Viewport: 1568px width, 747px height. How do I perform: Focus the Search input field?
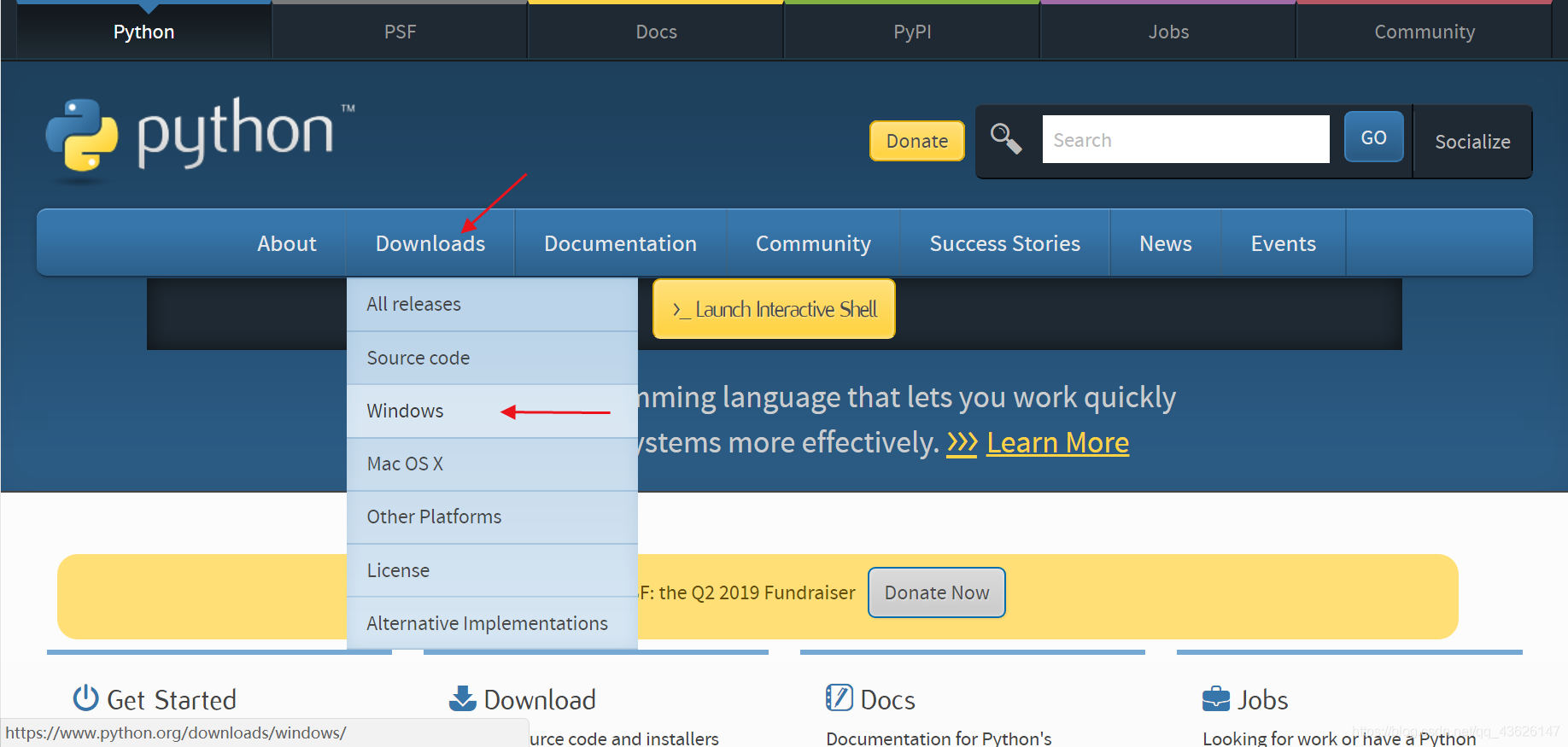1185,139
